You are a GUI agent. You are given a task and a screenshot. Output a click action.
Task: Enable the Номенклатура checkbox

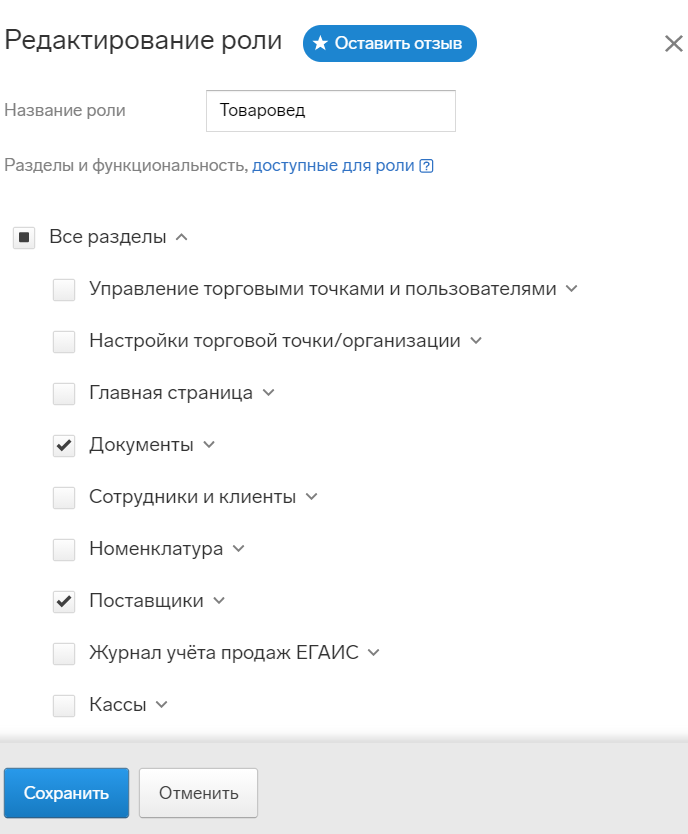[x=64, y=549]
